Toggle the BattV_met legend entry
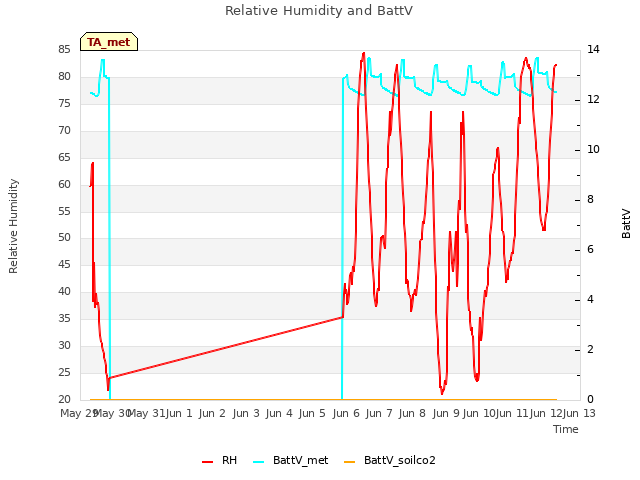Image resolution: width=640 pixels, height=480 pixels. (x=291, y=460)
